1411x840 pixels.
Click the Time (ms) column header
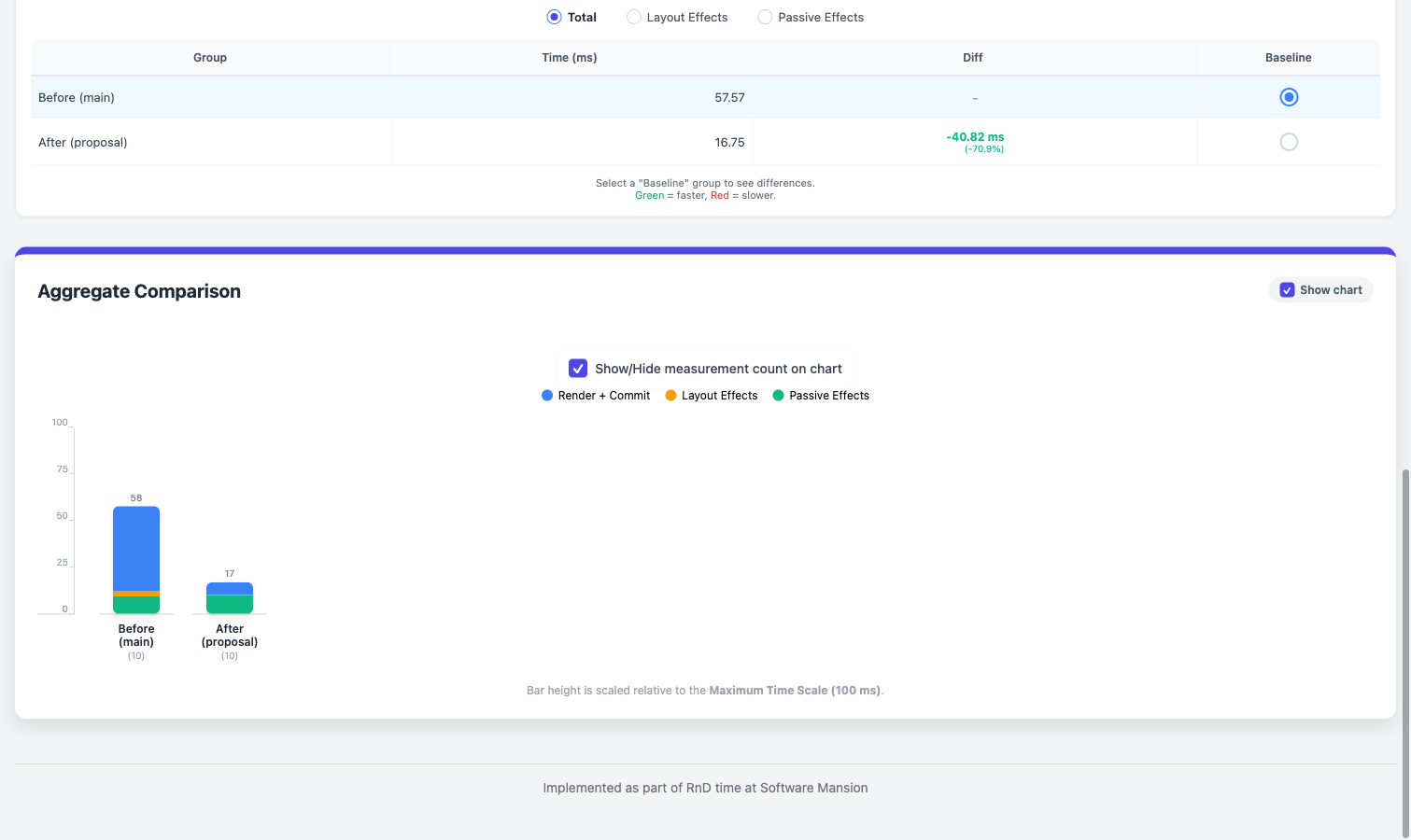pyautogui.click(x=570, y=58)
